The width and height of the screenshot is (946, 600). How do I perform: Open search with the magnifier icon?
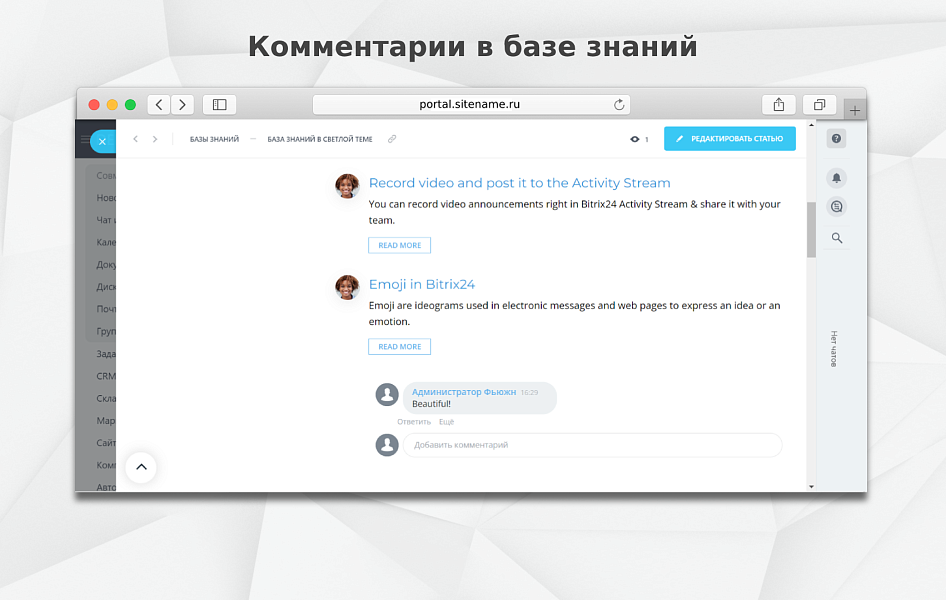point(836,238)
